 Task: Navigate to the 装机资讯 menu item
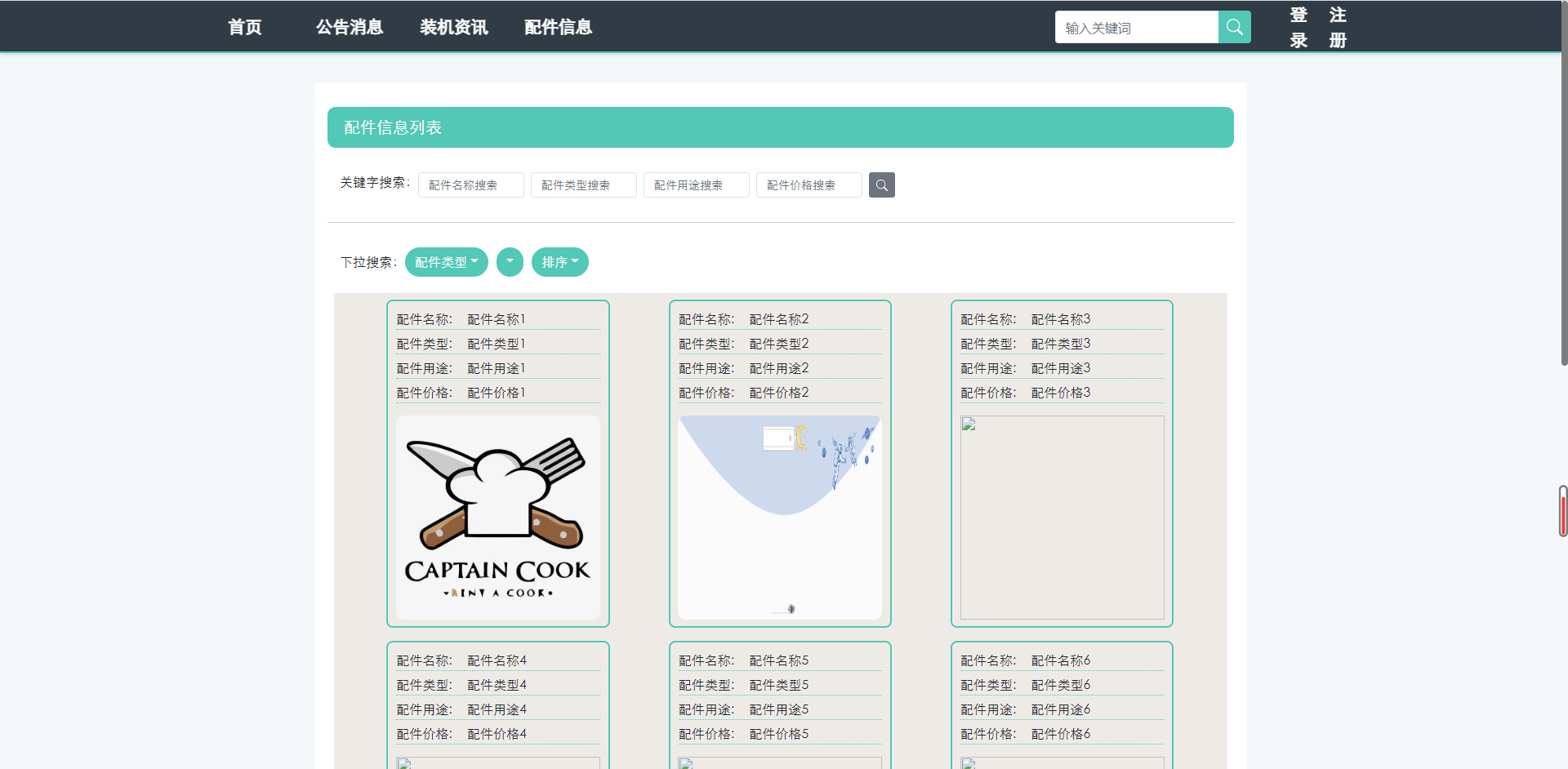click(x=453, y=27)
